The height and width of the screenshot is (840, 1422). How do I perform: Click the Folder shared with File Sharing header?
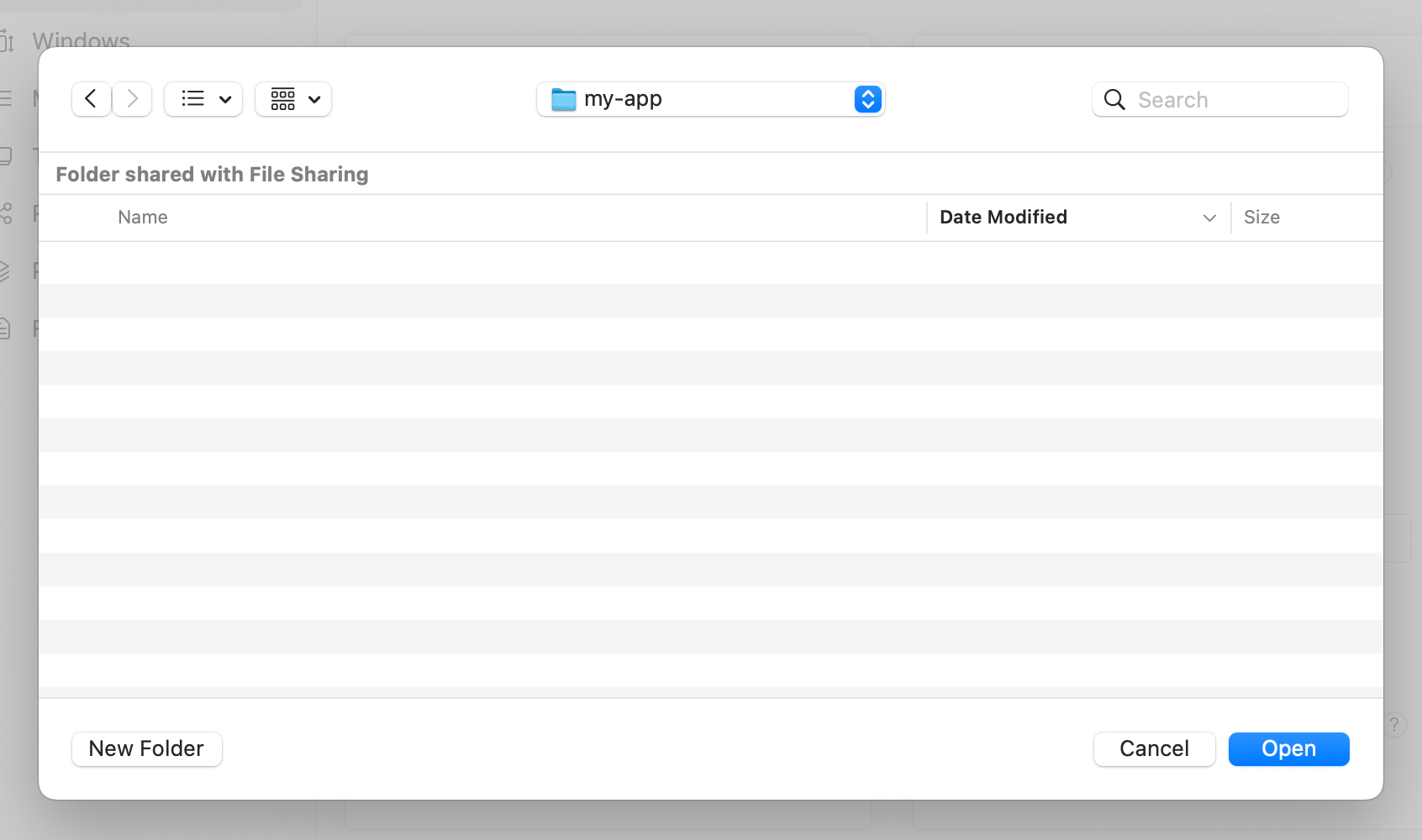click(212, 174)
